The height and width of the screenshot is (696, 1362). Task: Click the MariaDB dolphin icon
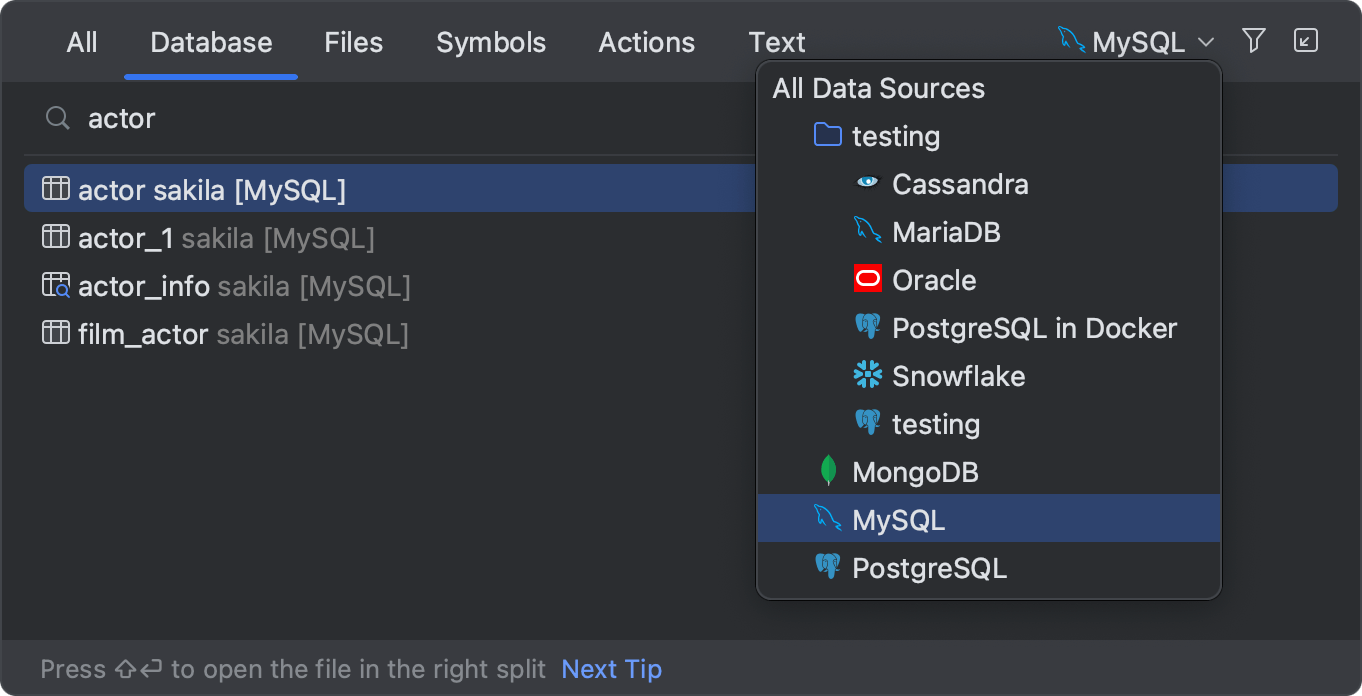click(x=869, y=231)
